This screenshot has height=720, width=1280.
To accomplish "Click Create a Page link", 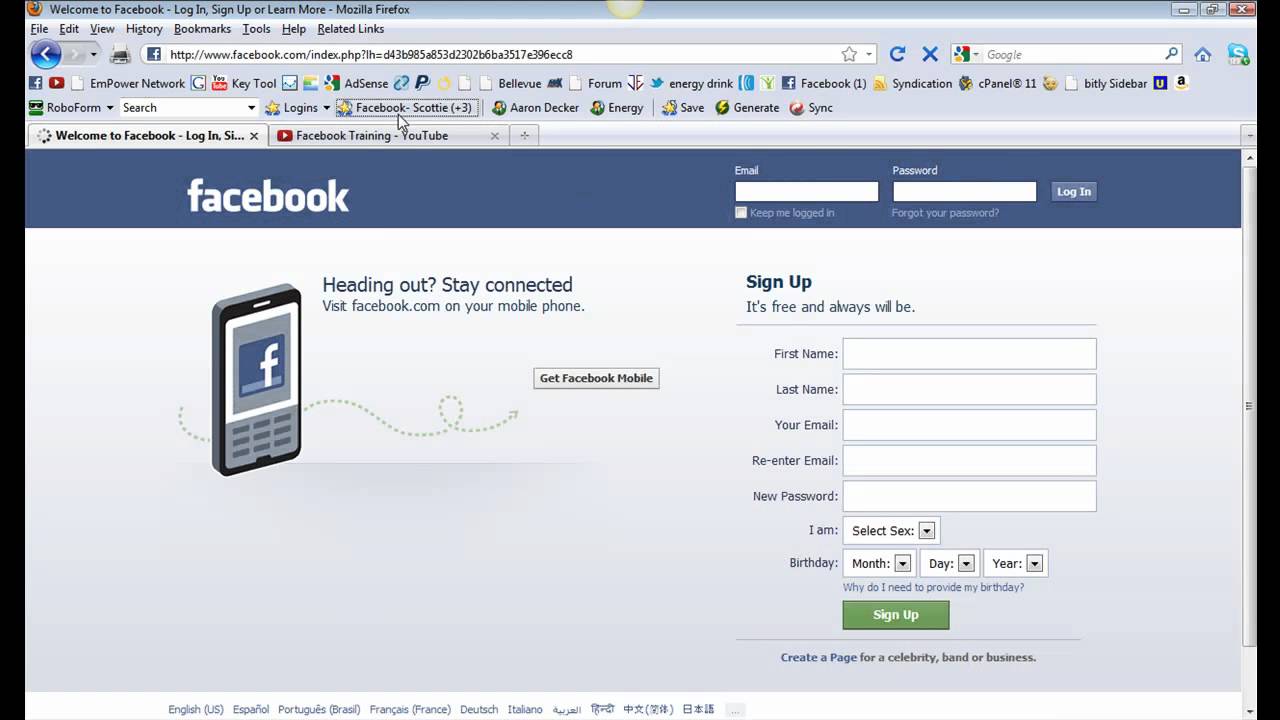I will (819, 657).
